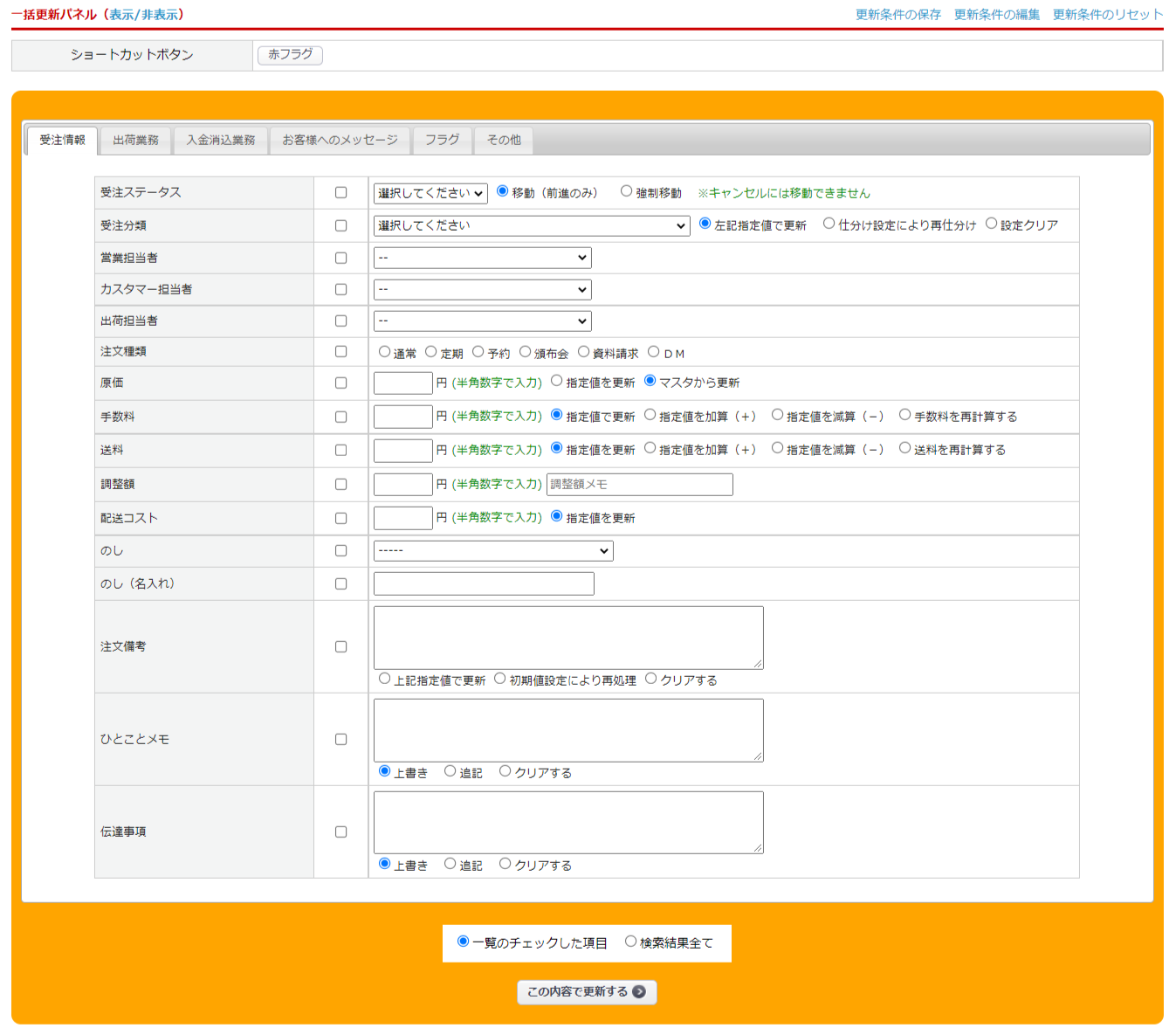Check the ひとことメモ checkbox

click(341, 740)
